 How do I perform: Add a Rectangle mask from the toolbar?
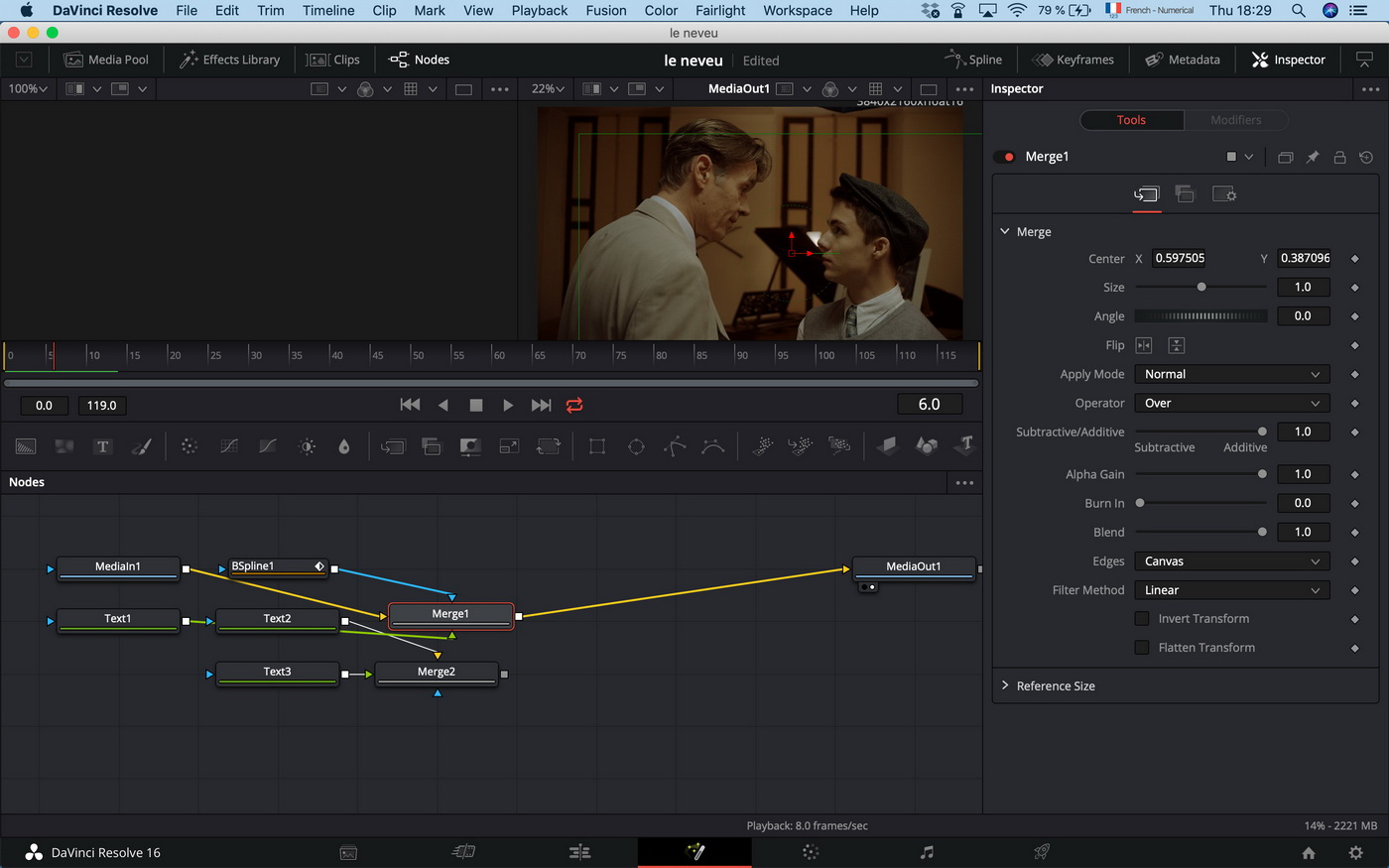pos(597,446)
